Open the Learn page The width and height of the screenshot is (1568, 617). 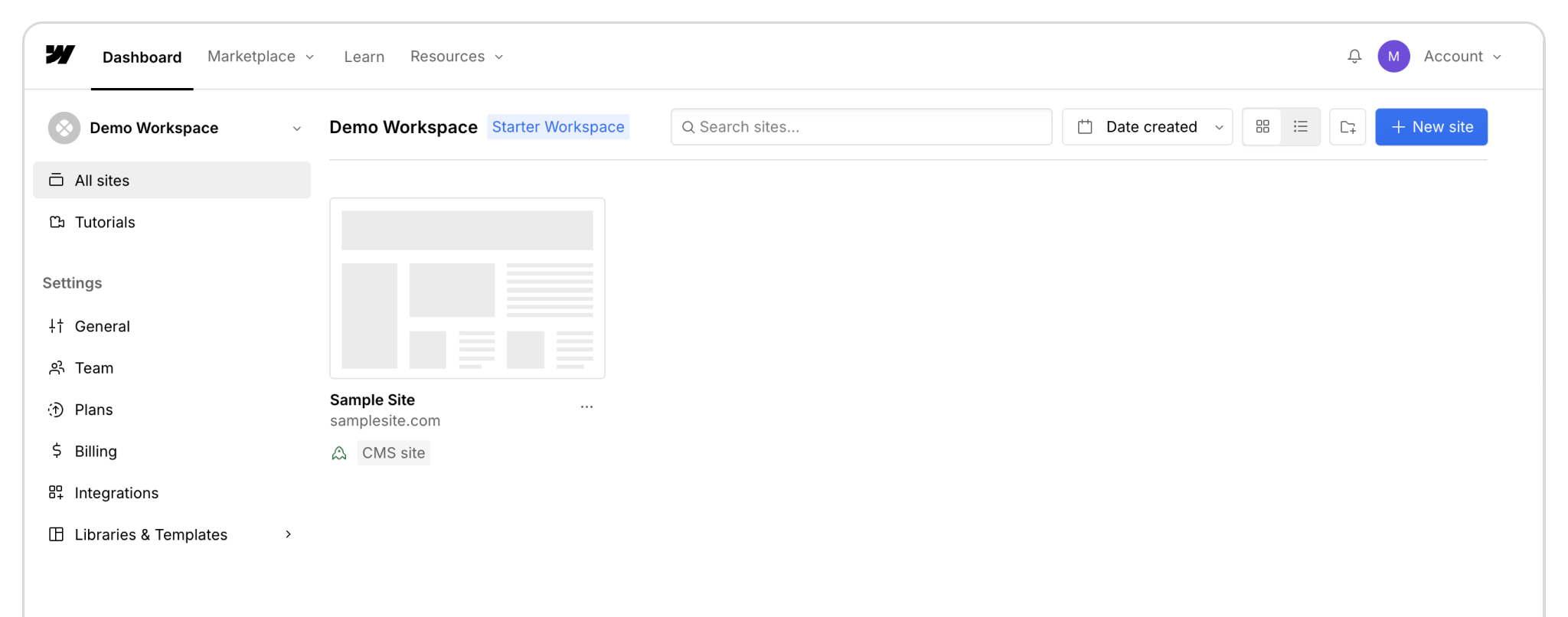[364, 57]
